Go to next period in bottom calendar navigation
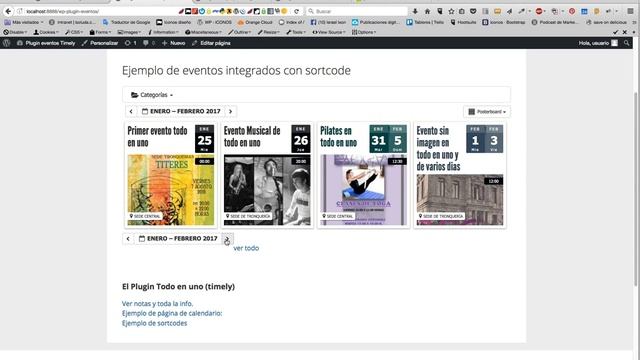This screenshot has width=640, height=360. point(227,239)
